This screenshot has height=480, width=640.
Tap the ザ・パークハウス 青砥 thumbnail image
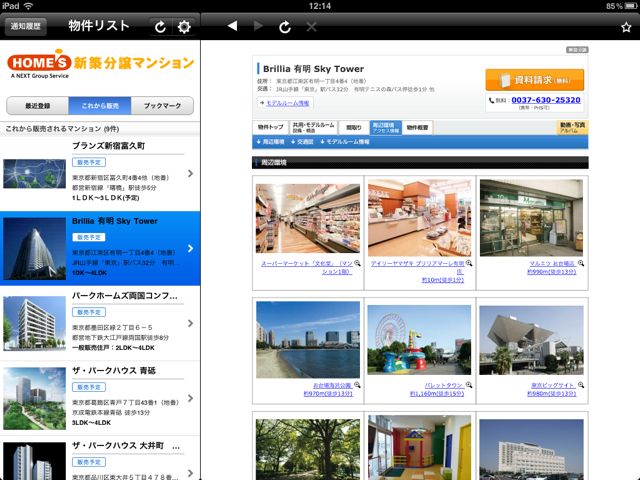click(34, 398)
